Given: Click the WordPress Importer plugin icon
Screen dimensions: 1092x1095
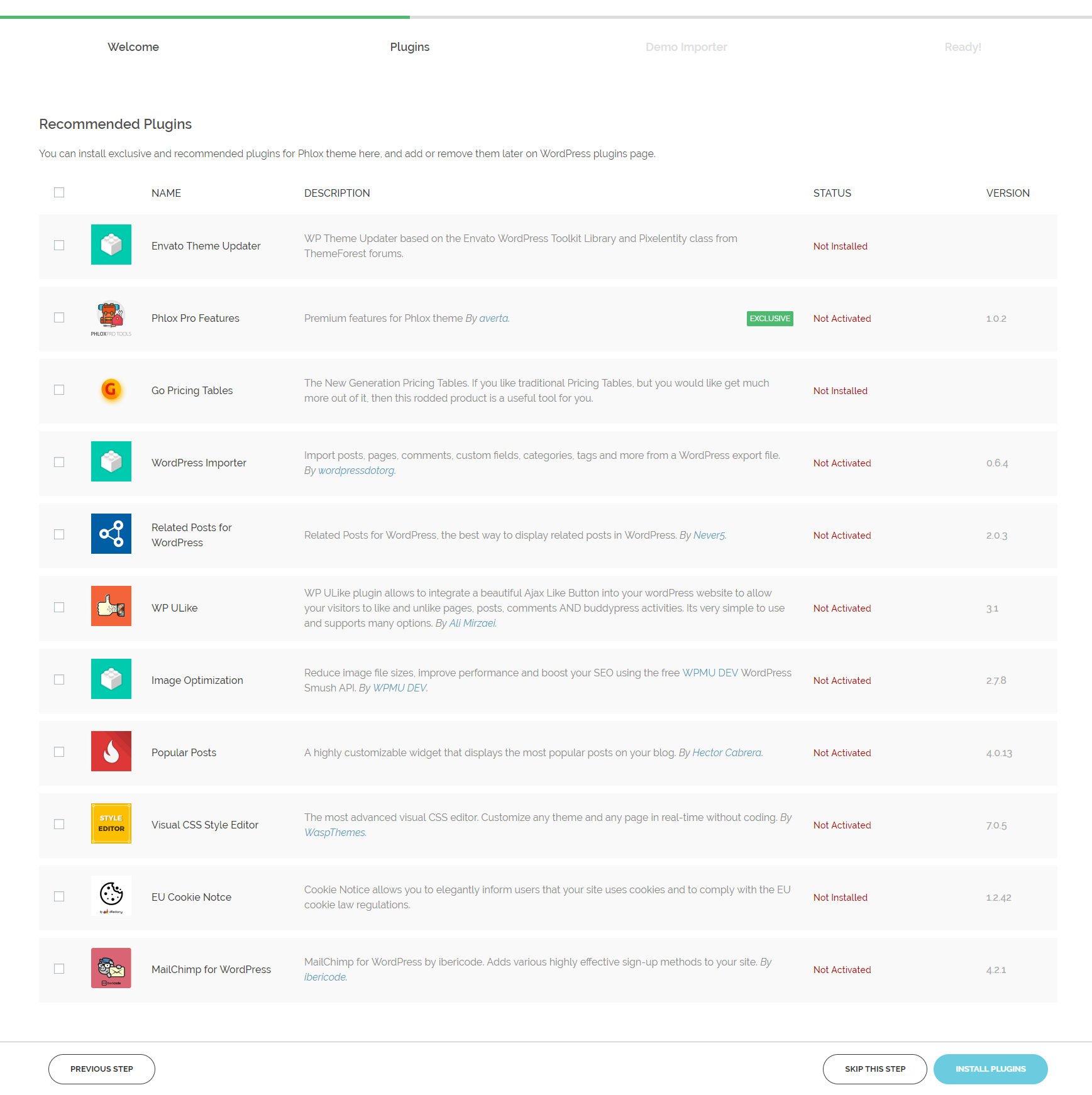Looking at the screenshot, I should point(111,461).
